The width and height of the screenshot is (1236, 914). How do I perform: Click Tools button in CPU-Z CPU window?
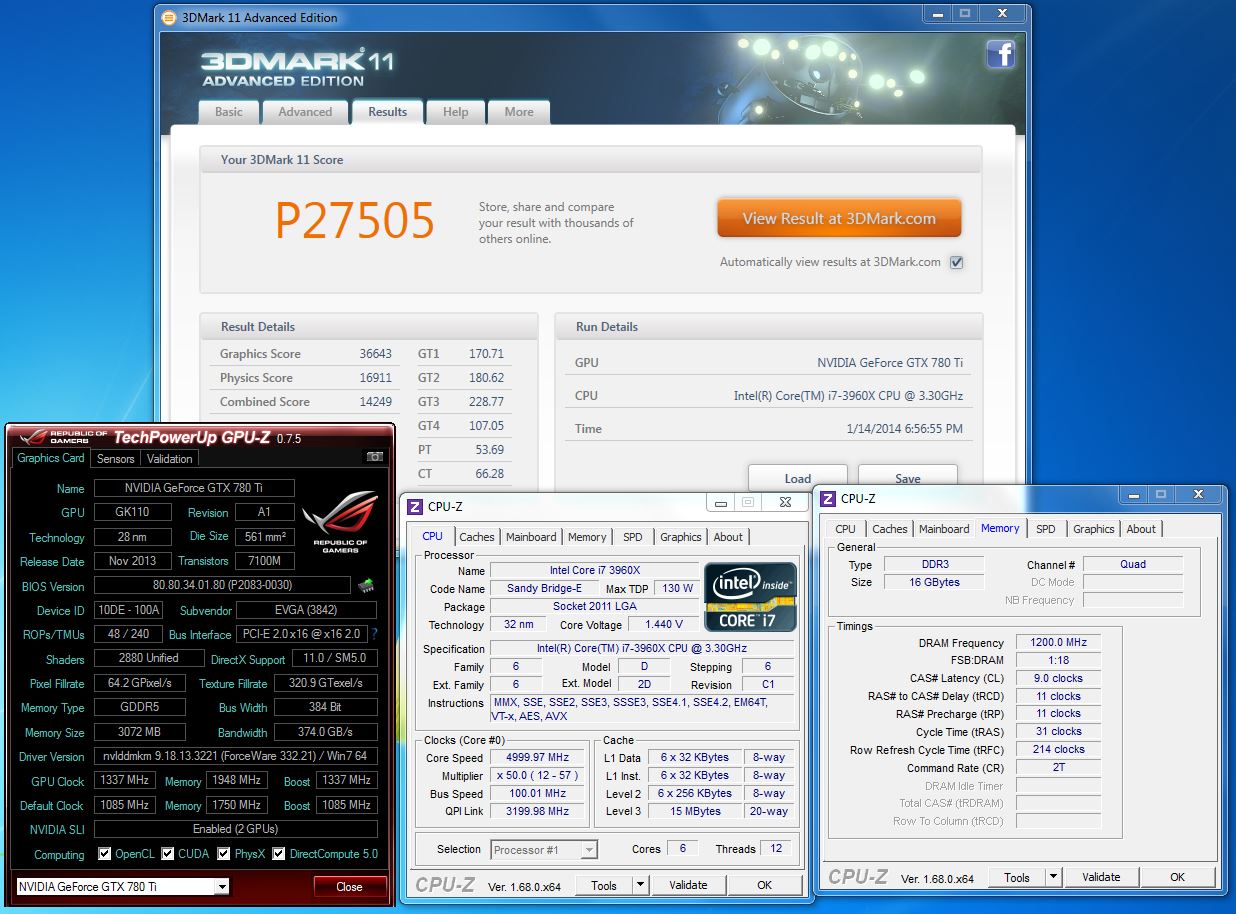click(x=604, y=885)
